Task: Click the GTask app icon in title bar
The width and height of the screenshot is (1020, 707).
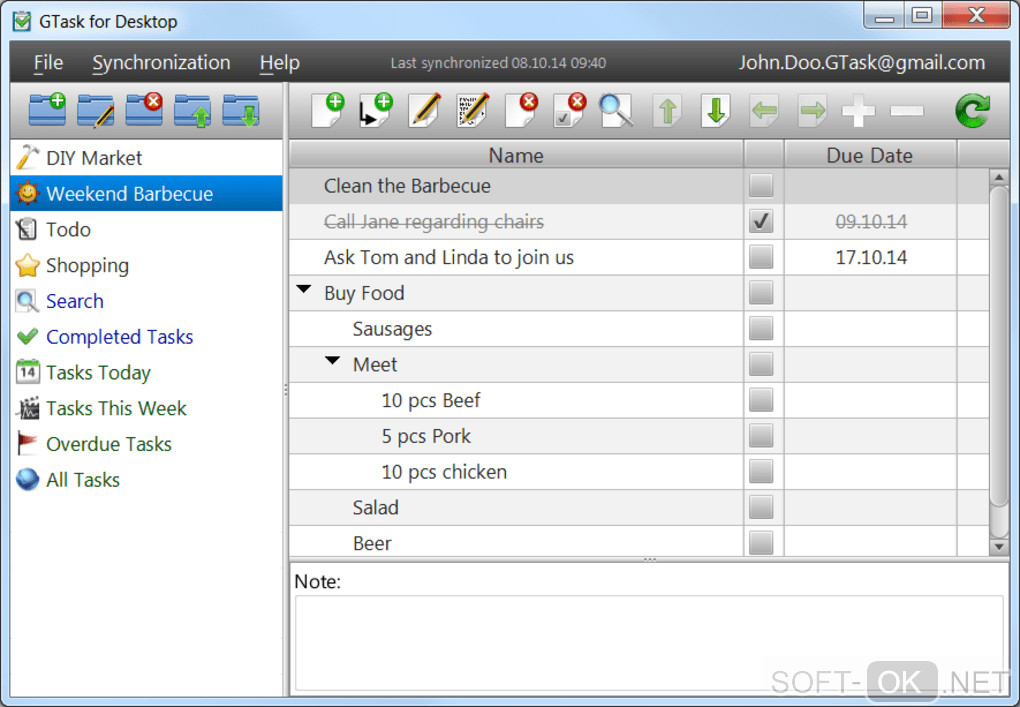Action: click(21, 21)
